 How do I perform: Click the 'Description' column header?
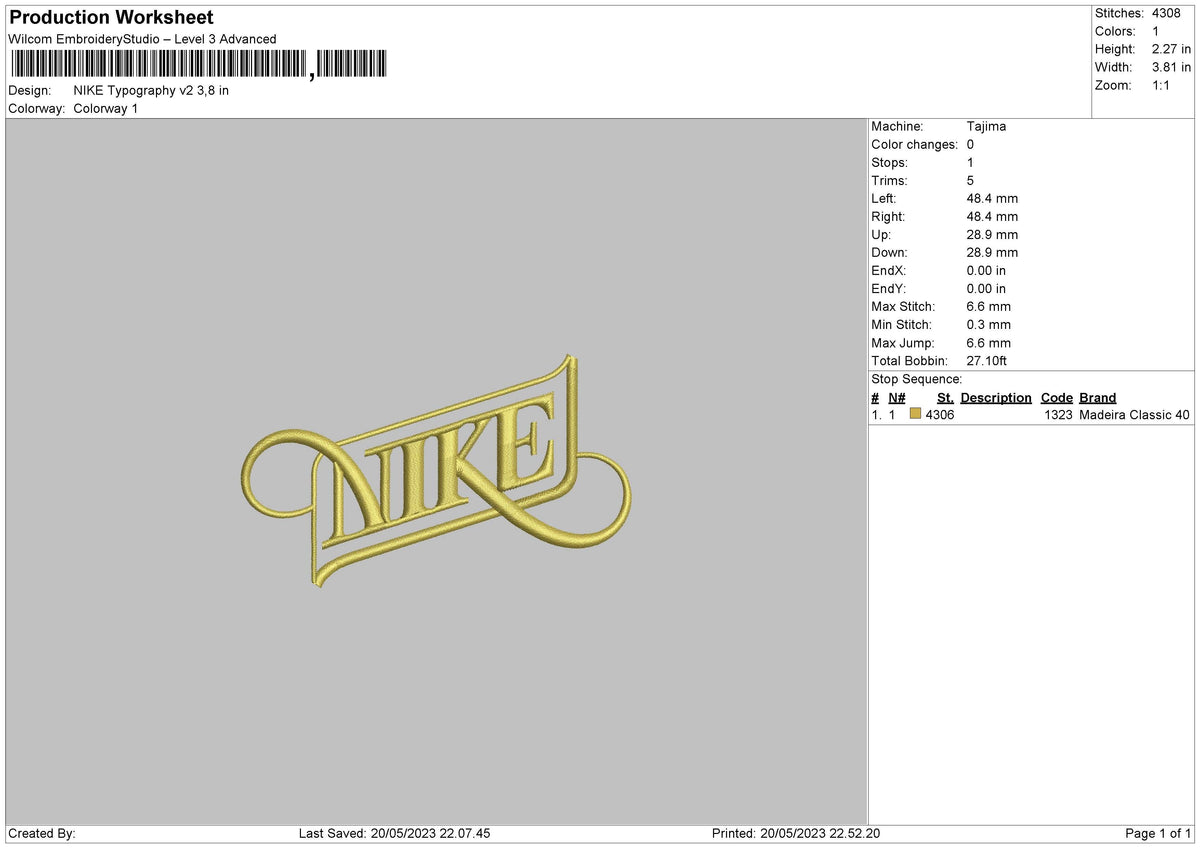pyautogui.click(x=996, y=397)
